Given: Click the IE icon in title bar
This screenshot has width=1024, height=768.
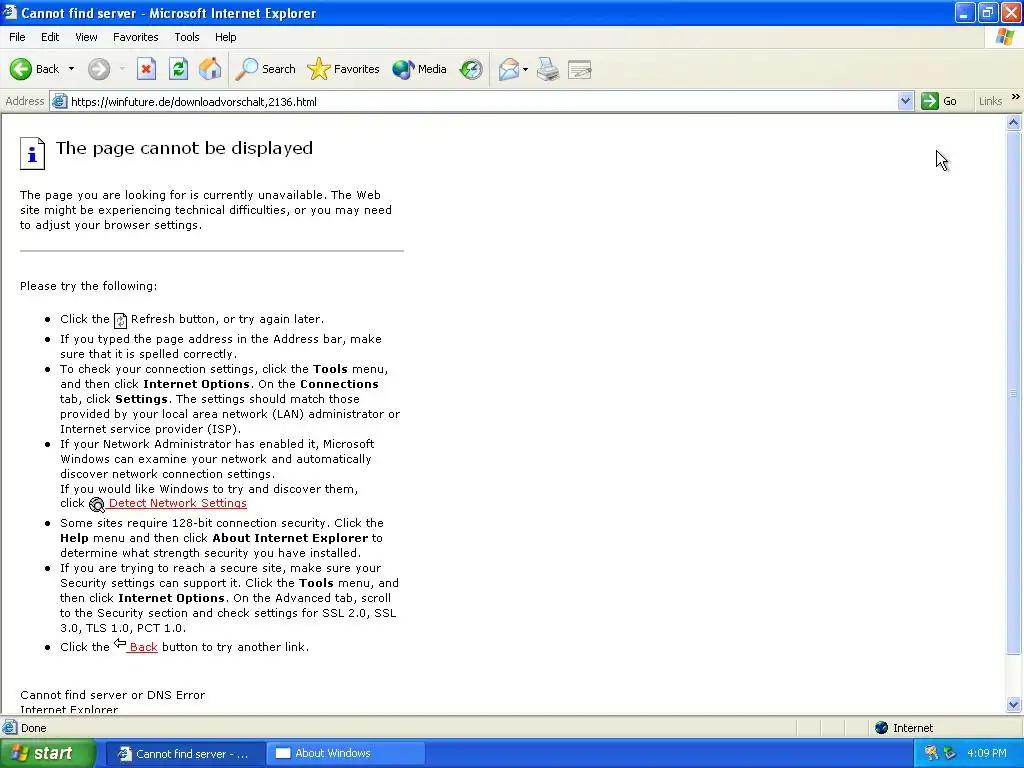Looking at the screenshot, I should tap(9, 12).
